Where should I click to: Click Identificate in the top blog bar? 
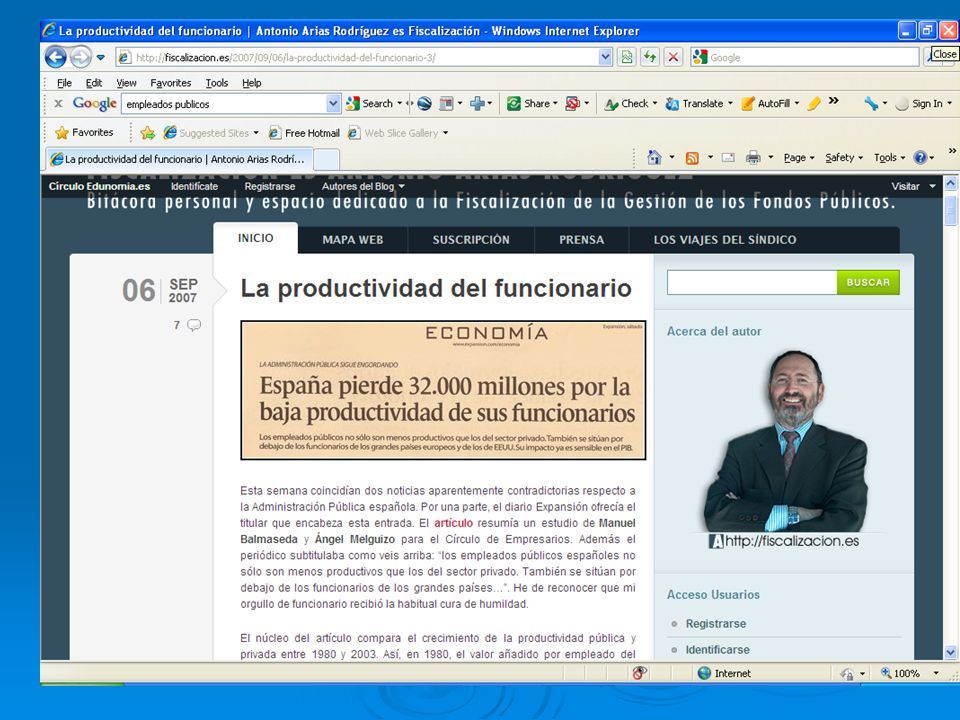click(x=194, y=186)
